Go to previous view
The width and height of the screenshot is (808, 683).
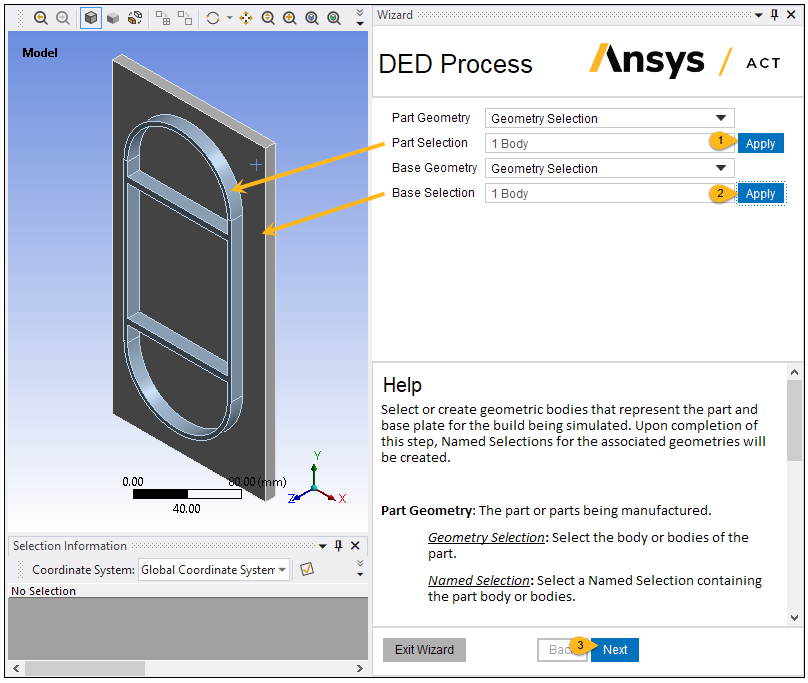pos(40,18)
